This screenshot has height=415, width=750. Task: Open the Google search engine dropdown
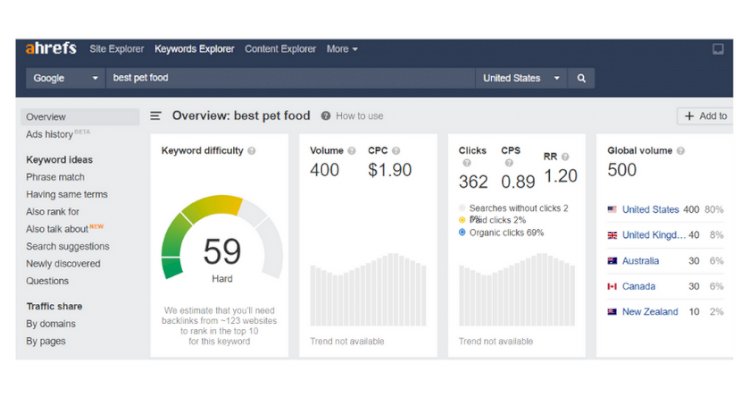(66, 78)
